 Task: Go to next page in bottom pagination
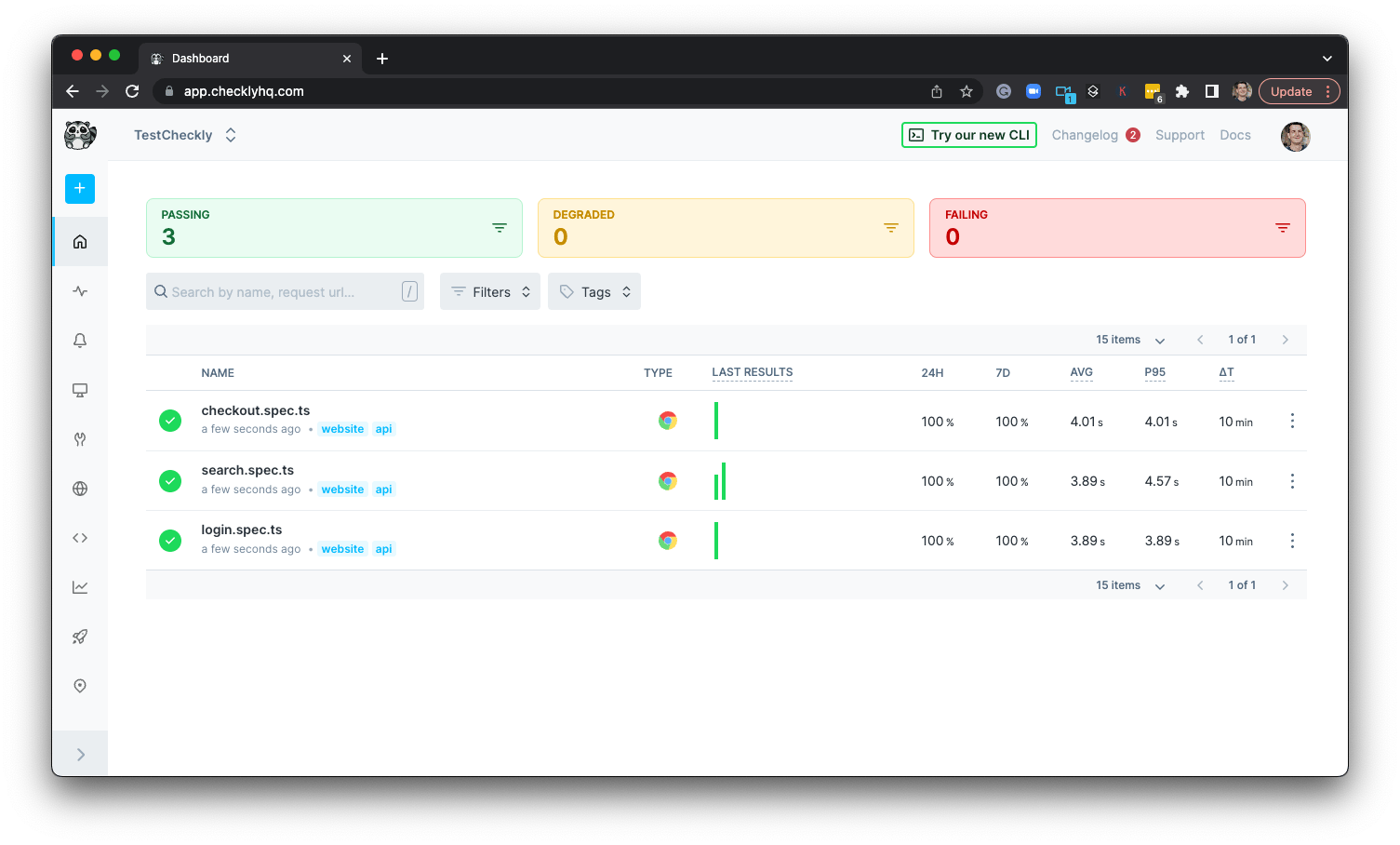(1286, 585)
